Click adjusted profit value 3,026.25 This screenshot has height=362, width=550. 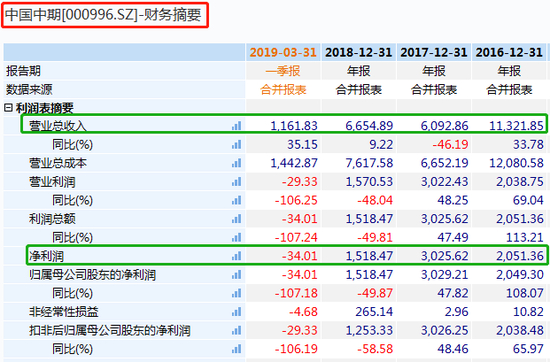click(x=444, y=330)
